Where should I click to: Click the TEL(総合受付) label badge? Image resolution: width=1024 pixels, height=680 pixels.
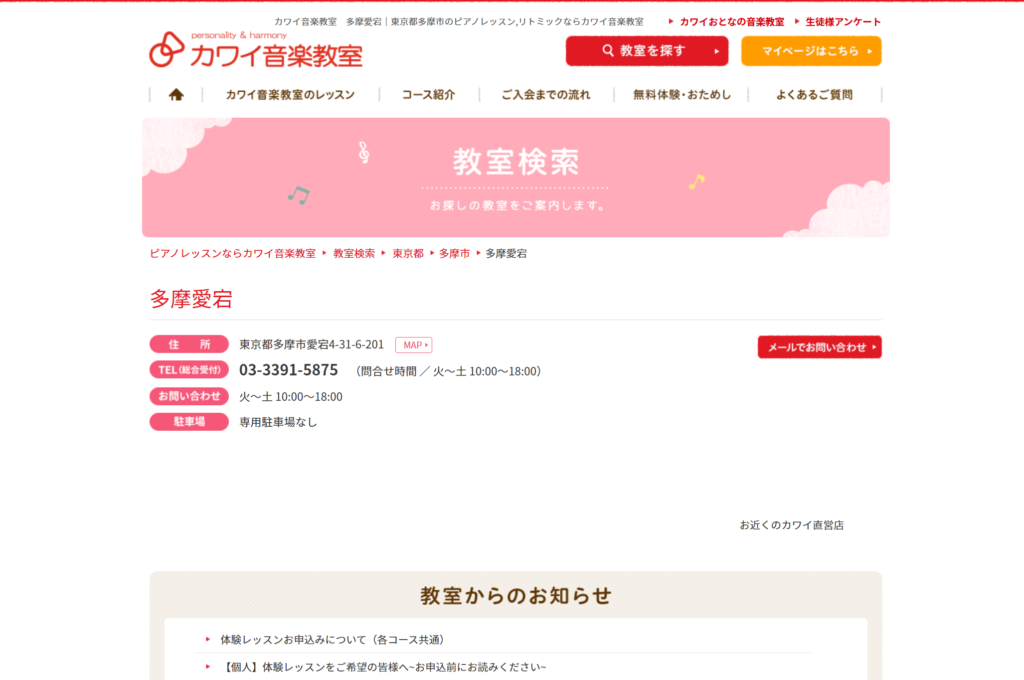[189, 370]
